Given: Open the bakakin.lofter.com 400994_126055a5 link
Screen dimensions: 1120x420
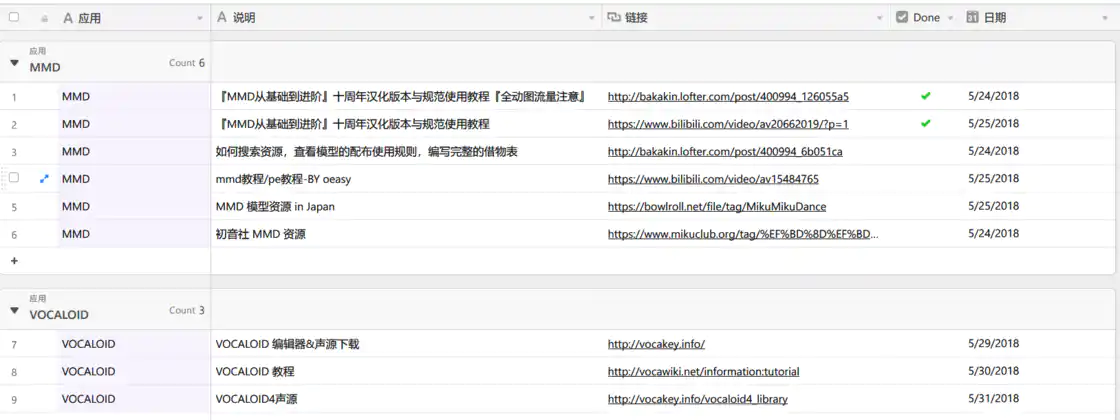Looking at the screenshot, I should click(728, 96).
